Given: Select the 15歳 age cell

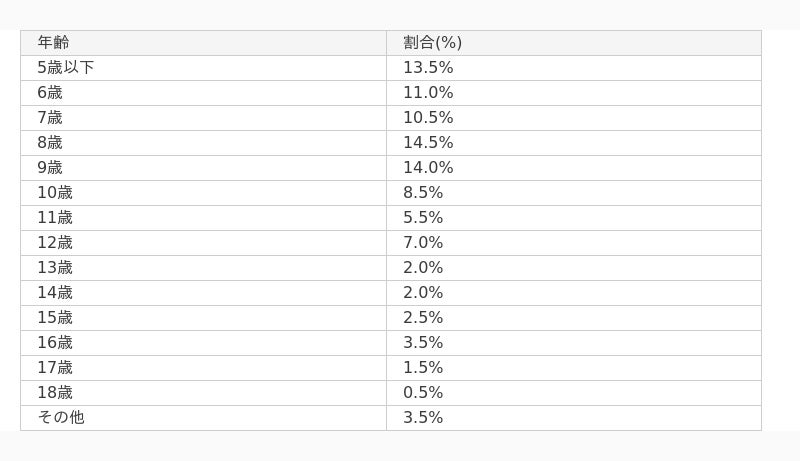Looking at the screenshot, I should point(55,318).
